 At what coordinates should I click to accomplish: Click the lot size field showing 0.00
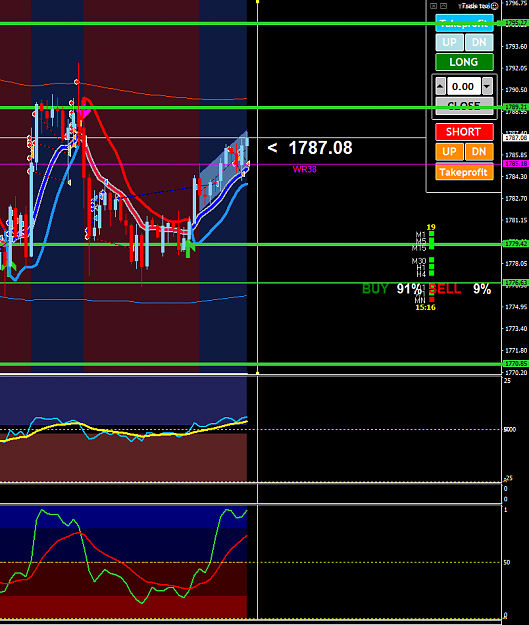tap(463, 86)
